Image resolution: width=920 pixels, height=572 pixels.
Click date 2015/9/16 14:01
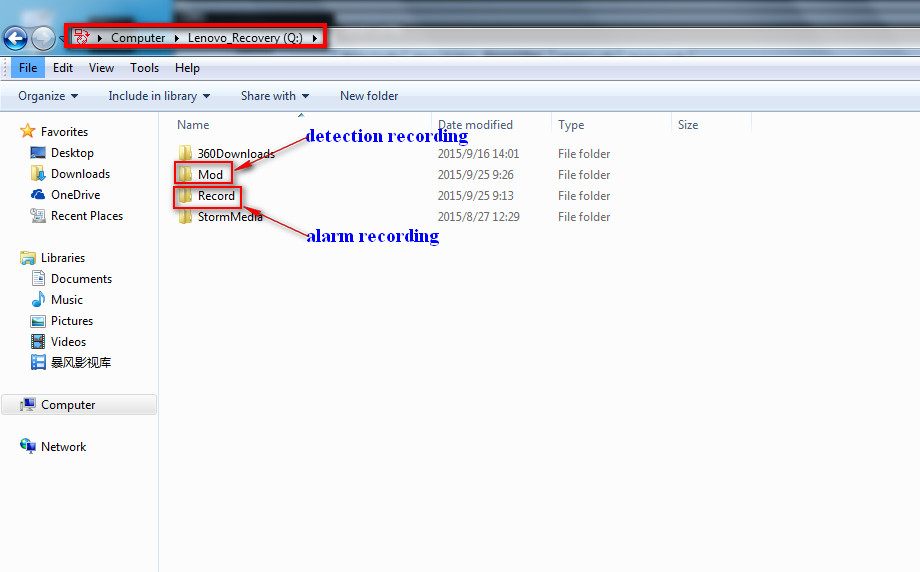coord(478,154)
